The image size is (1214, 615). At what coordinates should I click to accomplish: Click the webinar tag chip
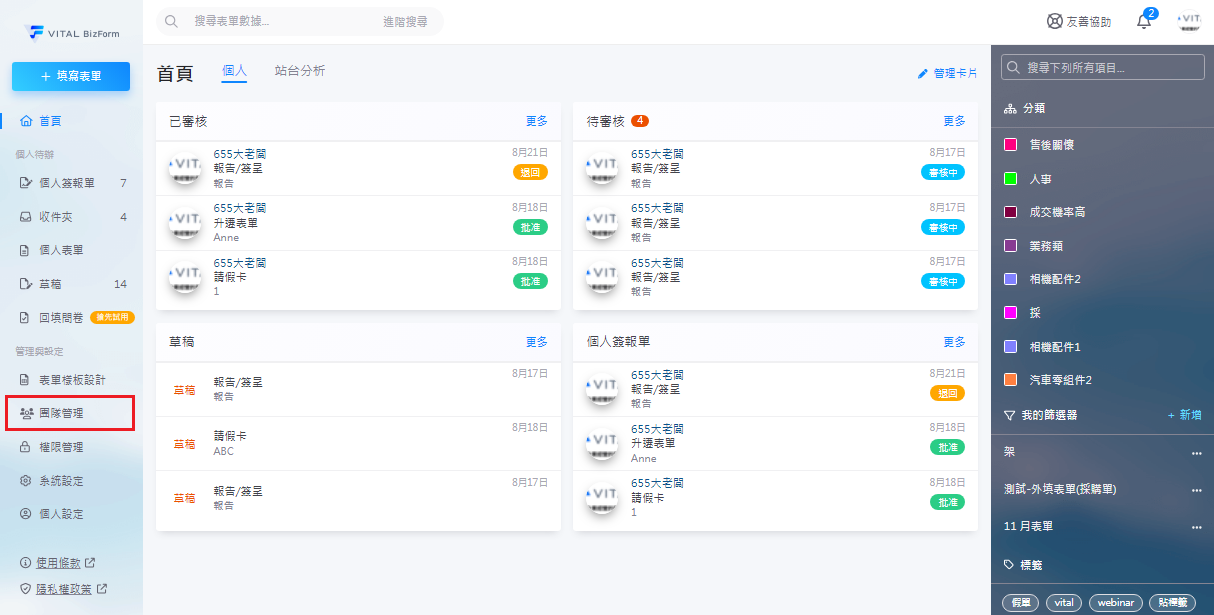coord(1114,603)
